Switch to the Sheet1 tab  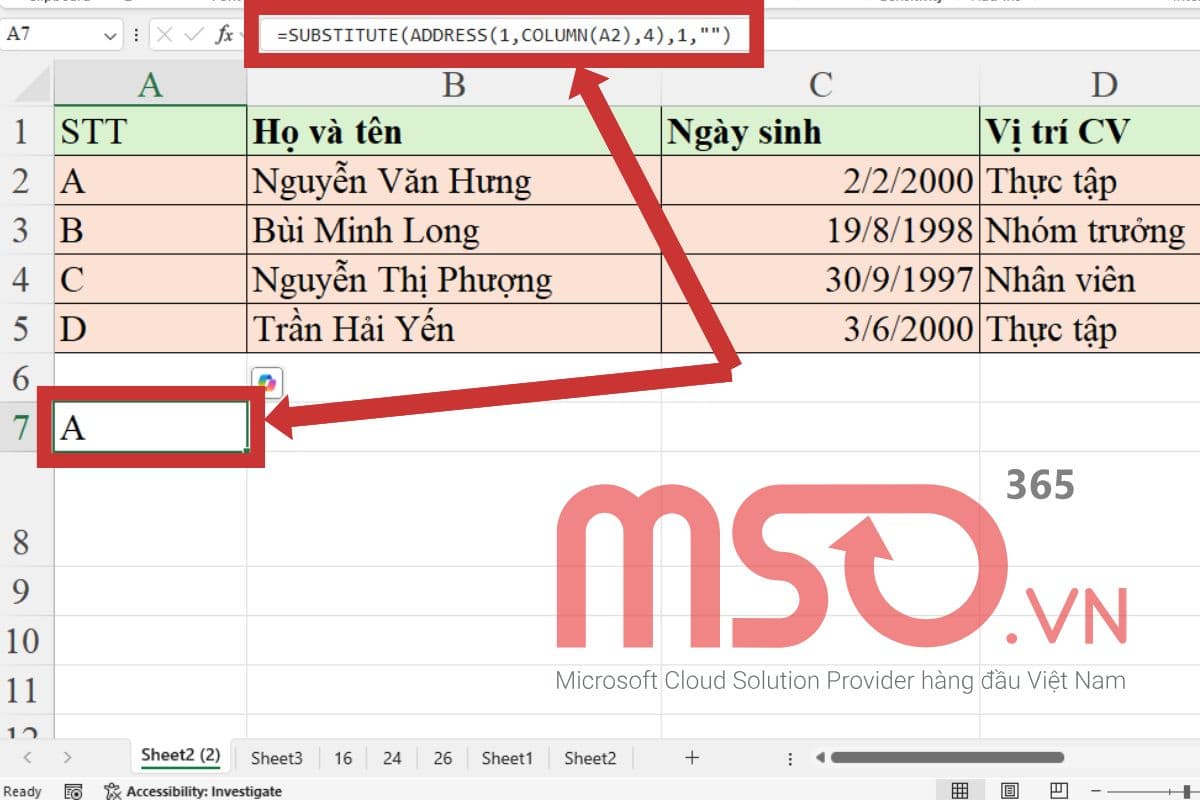[x=507, y=758]
